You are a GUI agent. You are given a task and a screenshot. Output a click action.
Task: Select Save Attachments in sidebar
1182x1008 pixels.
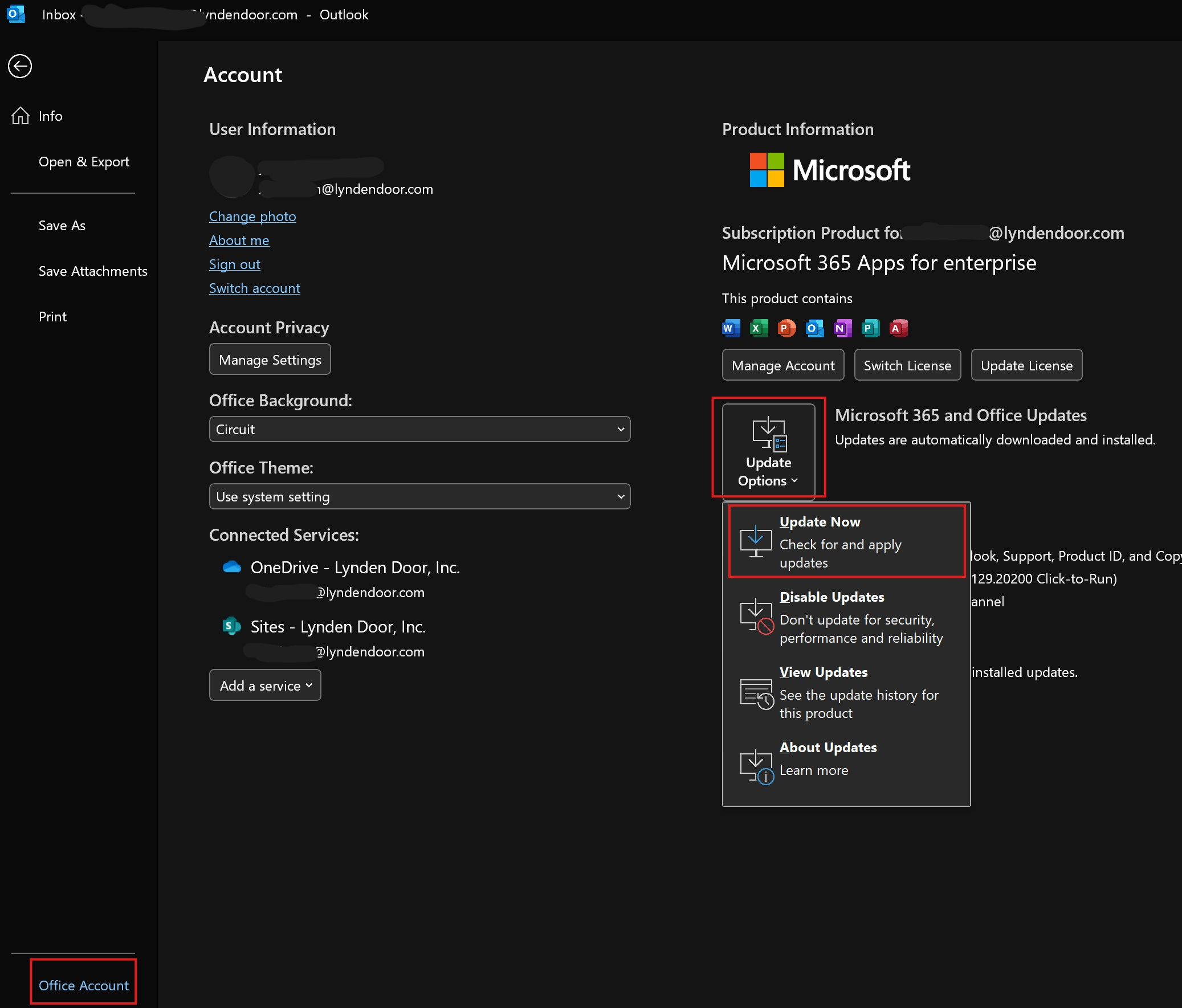click(93, 271)
